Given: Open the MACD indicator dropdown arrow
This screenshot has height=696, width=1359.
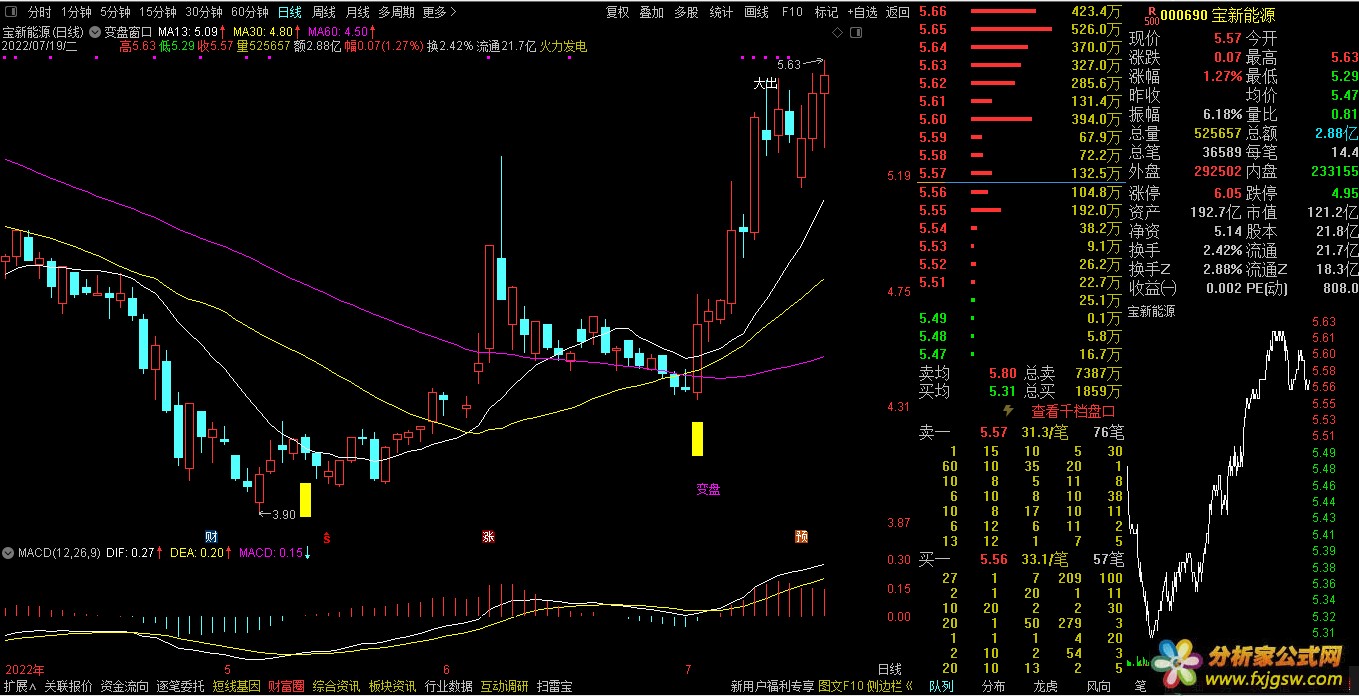Looking at the screenshot, I should point(9,553).
